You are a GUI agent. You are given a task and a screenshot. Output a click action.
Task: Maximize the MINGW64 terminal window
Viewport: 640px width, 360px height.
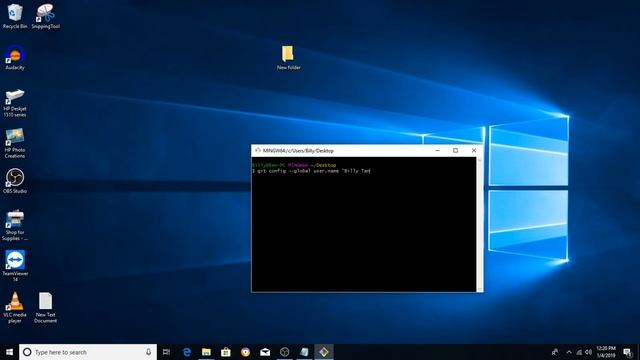pyautogui.click(x=456, y=151)
